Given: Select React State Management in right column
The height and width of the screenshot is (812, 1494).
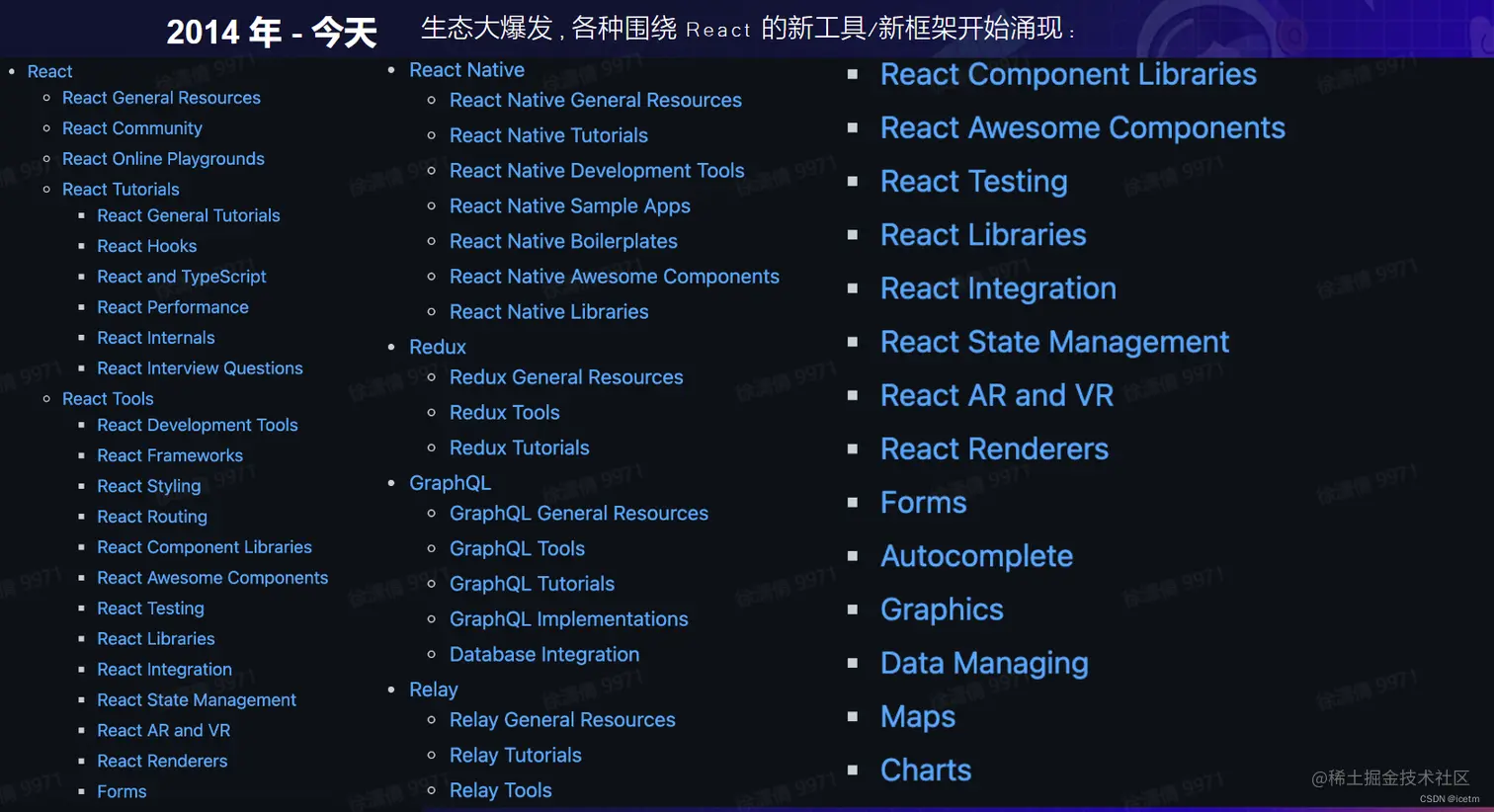Looking at the screenshot, I should click(1054, 341).
